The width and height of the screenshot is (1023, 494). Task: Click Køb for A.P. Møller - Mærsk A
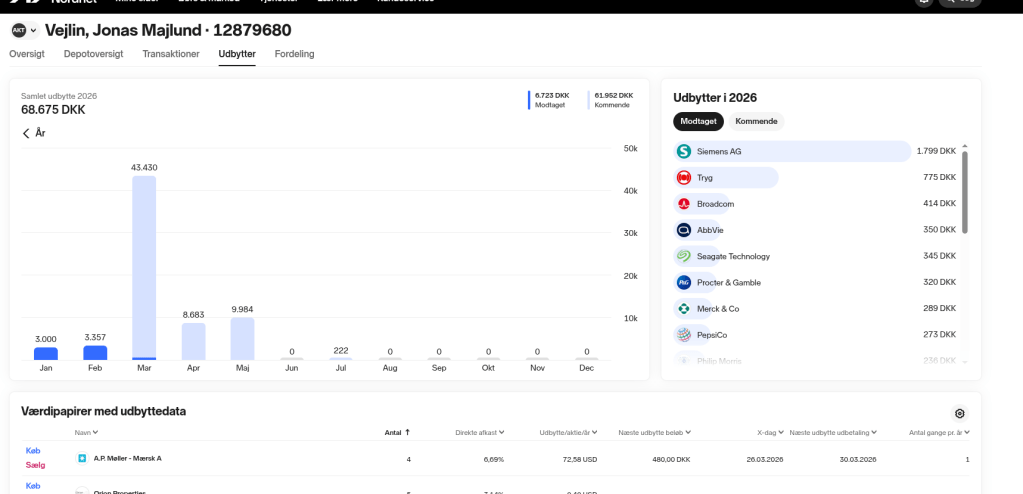point(33,451)
